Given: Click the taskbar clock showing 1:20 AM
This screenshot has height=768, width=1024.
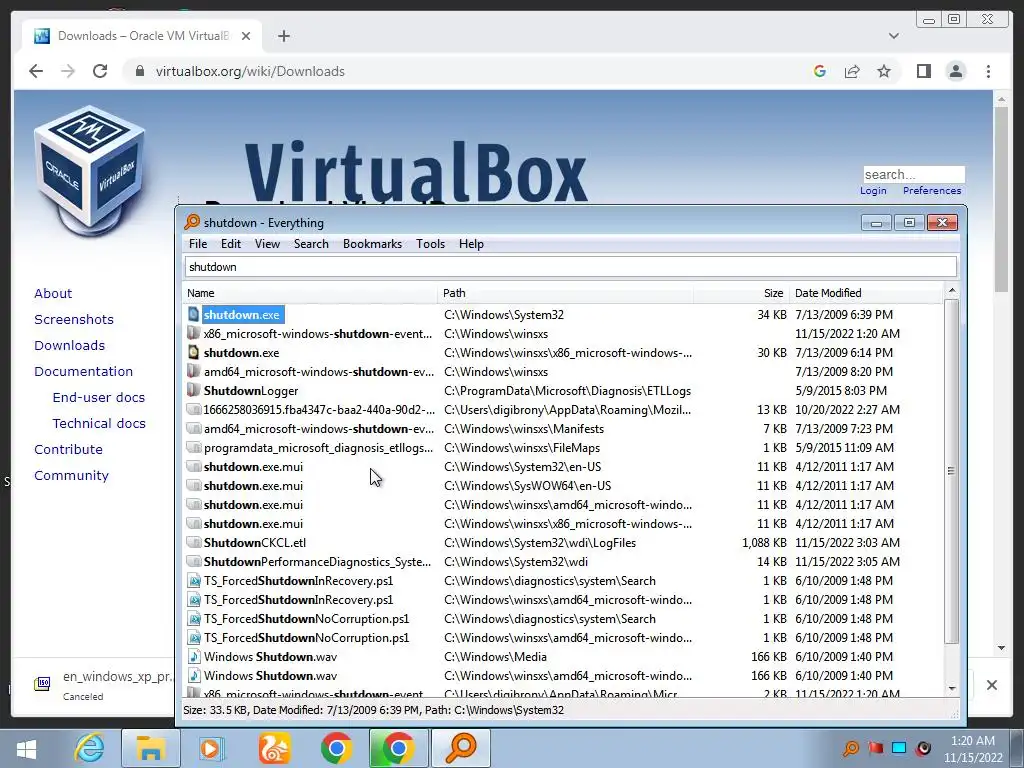Looking at the screenshot, I should (x=973, y=749).
